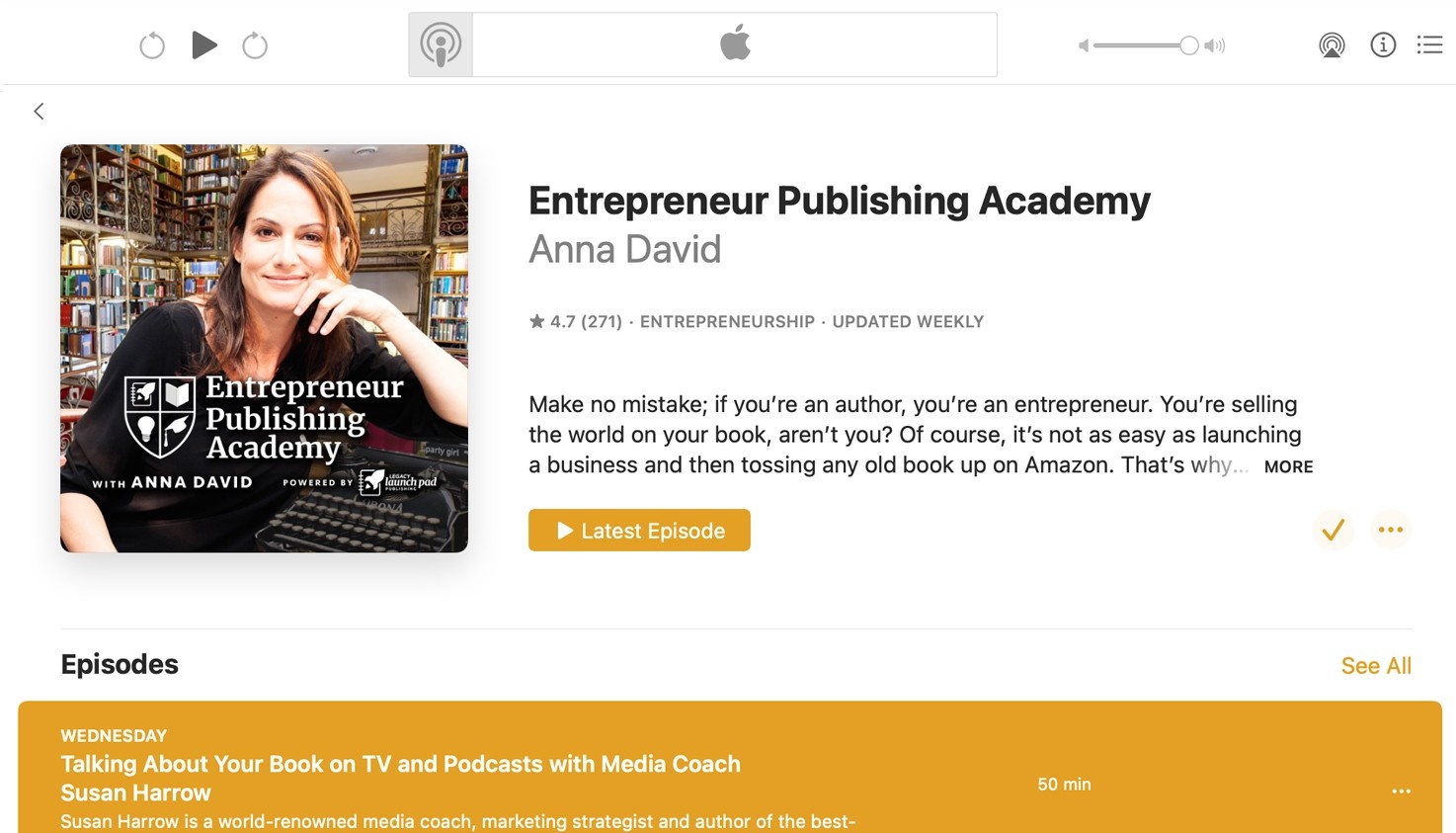The image size is (1456, 833).
Task: Open the Up Next list icon
Action: (1429, 44)
